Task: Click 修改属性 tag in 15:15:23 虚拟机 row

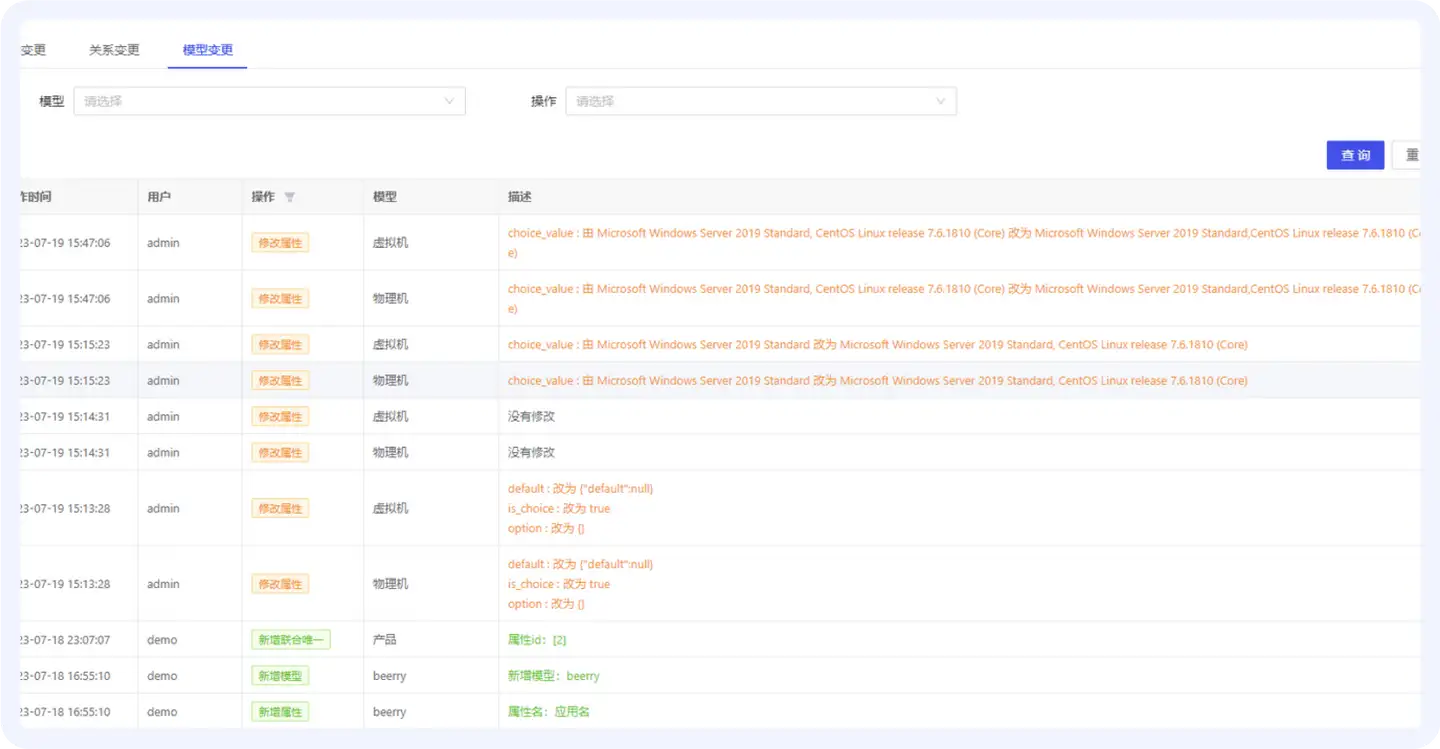Action: 280,345
